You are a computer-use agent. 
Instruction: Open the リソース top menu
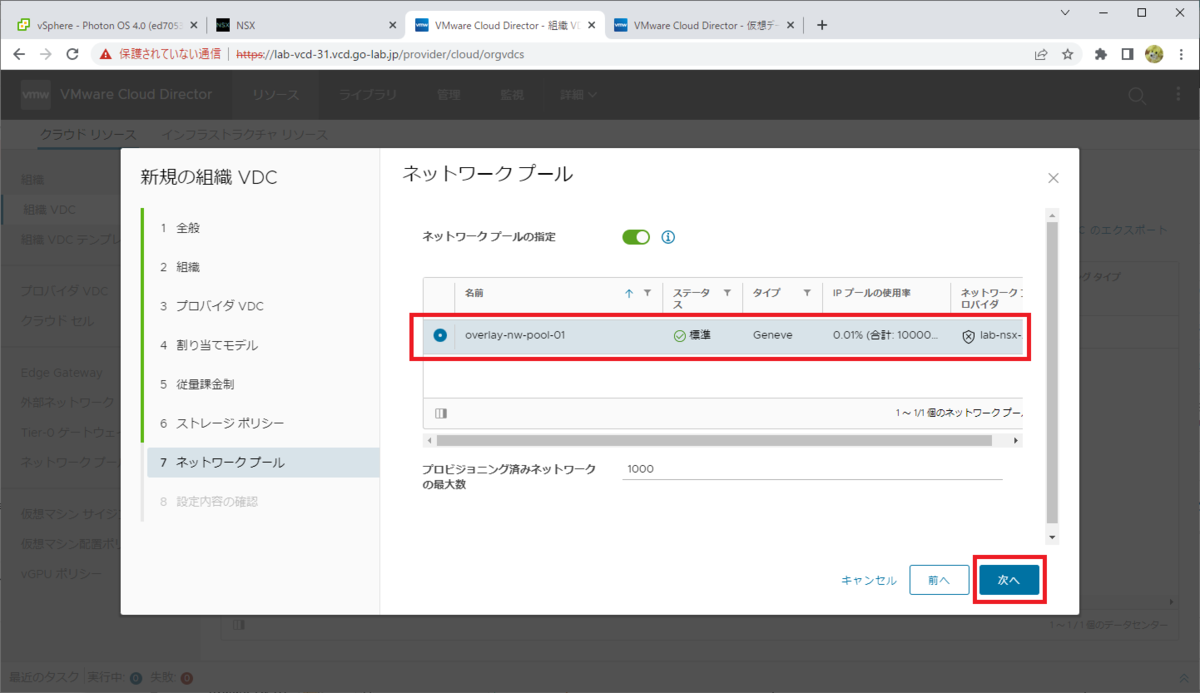(x=276, y=95)
